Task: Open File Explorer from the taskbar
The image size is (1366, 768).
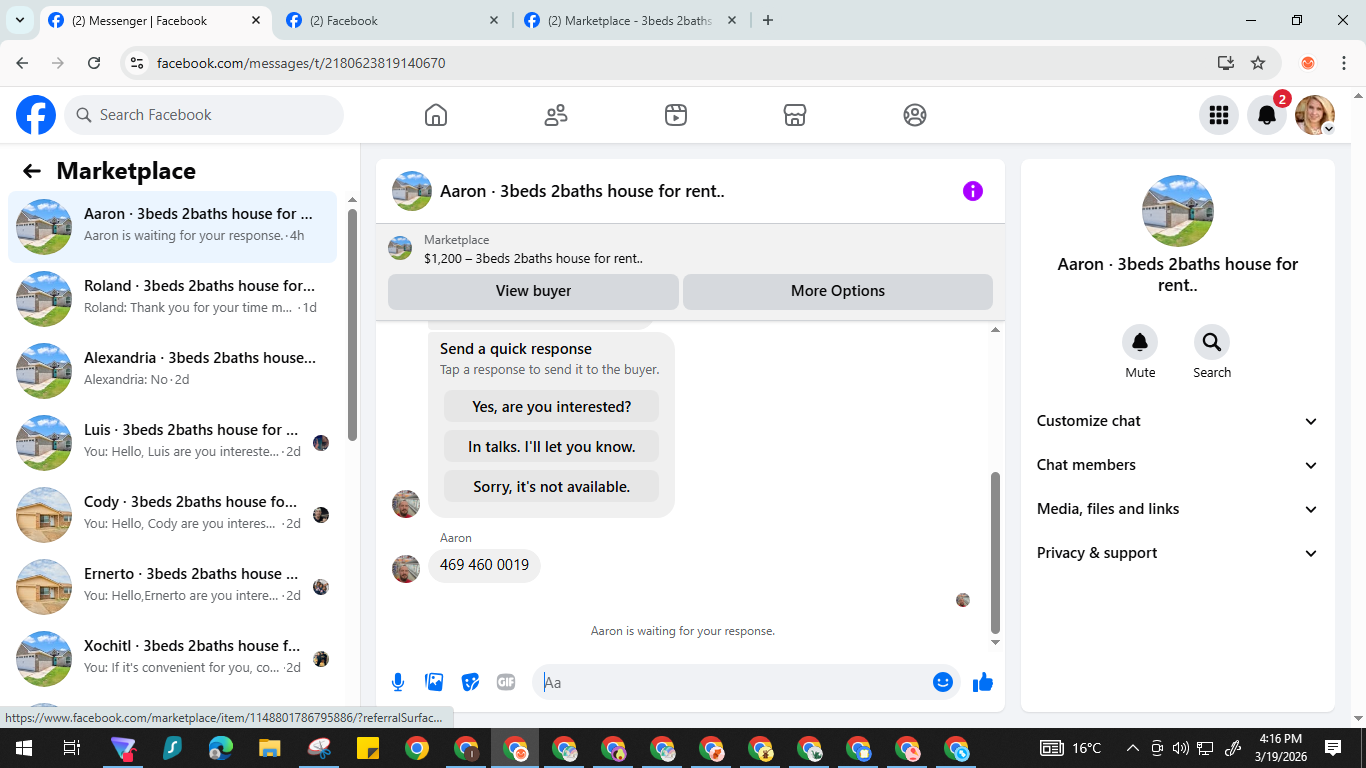Action: [270, 748]
